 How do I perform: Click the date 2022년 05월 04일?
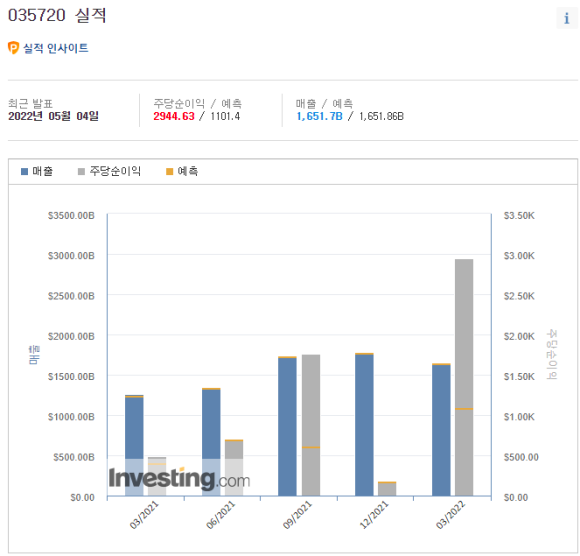[54, 116]
